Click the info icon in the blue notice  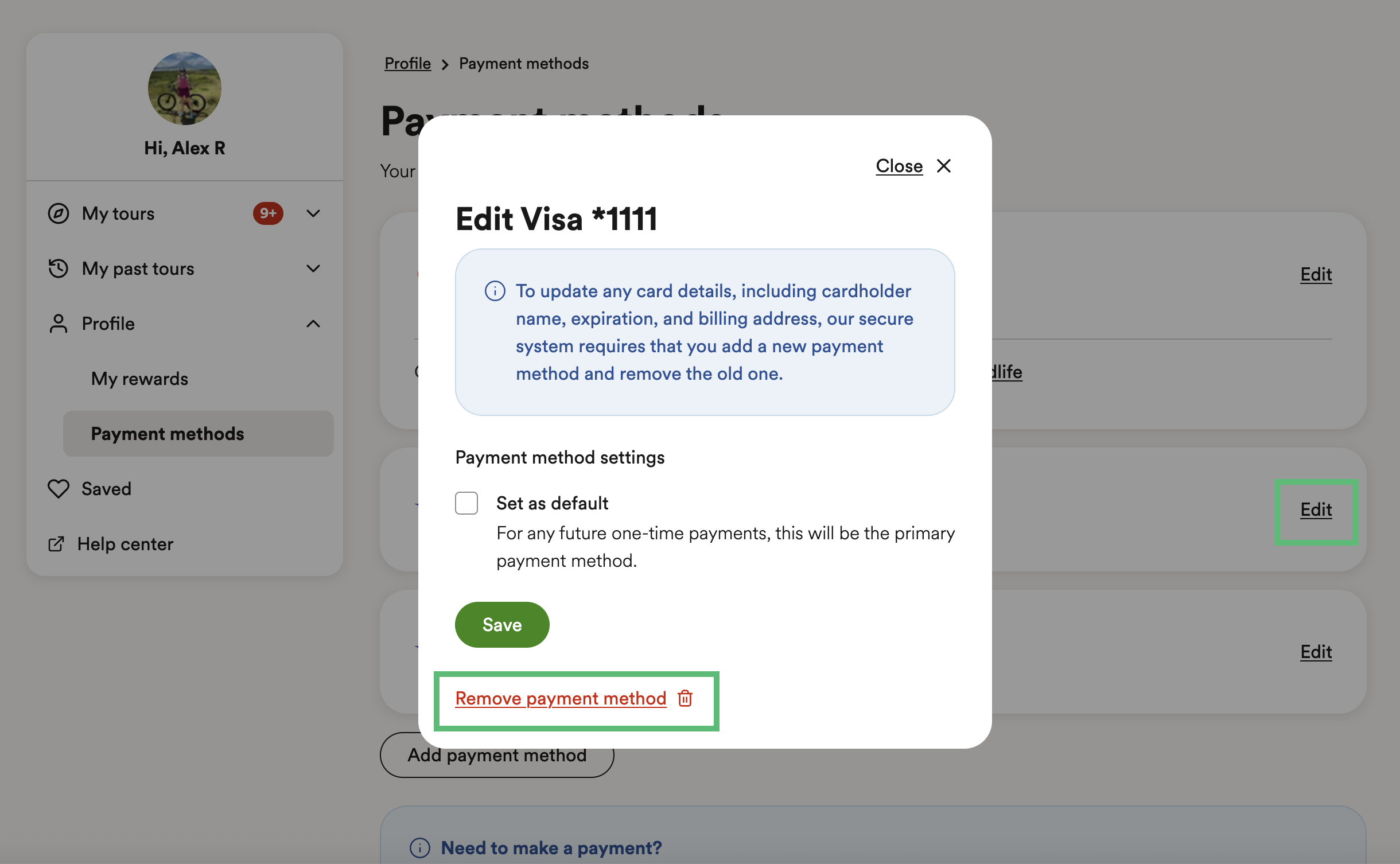pos(495,291)
